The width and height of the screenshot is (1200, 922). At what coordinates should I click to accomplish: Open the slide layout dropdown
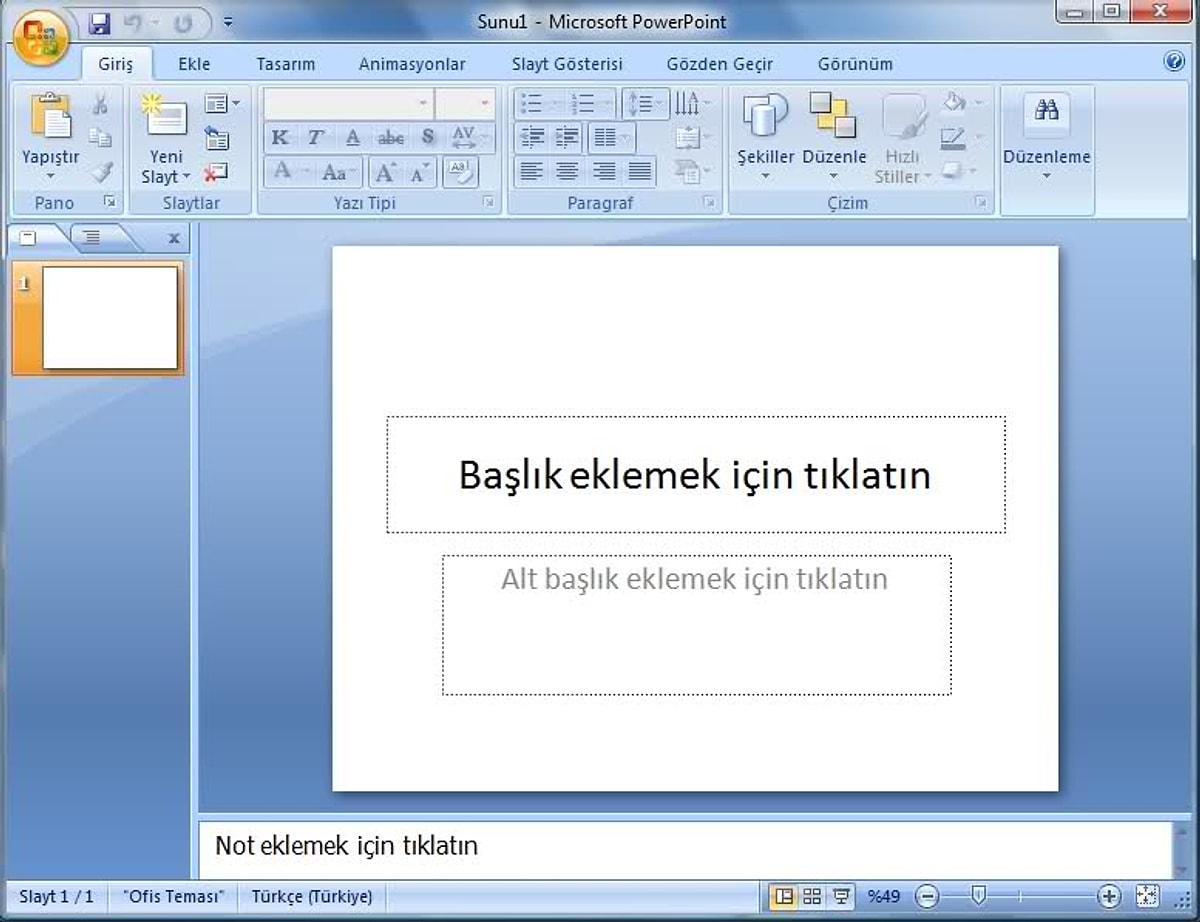tap(222, 104)
